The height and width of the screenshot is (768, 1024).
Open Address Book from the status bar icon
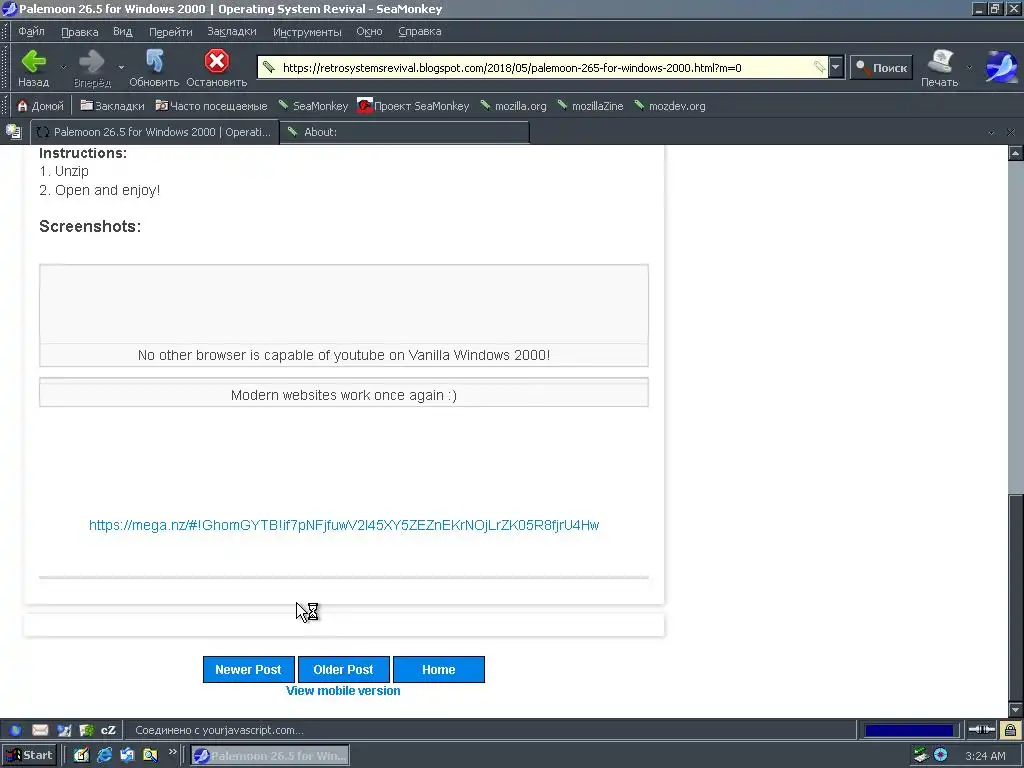coord(86,730)
